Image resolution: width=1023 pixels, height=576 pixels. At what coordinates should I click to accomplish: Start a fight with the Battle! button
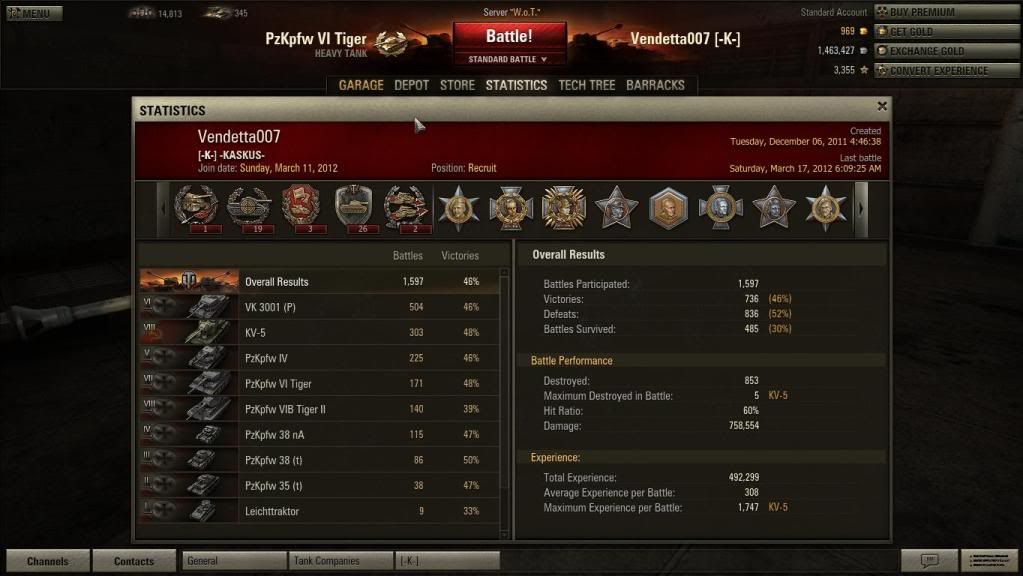click(x=509, y=37)
